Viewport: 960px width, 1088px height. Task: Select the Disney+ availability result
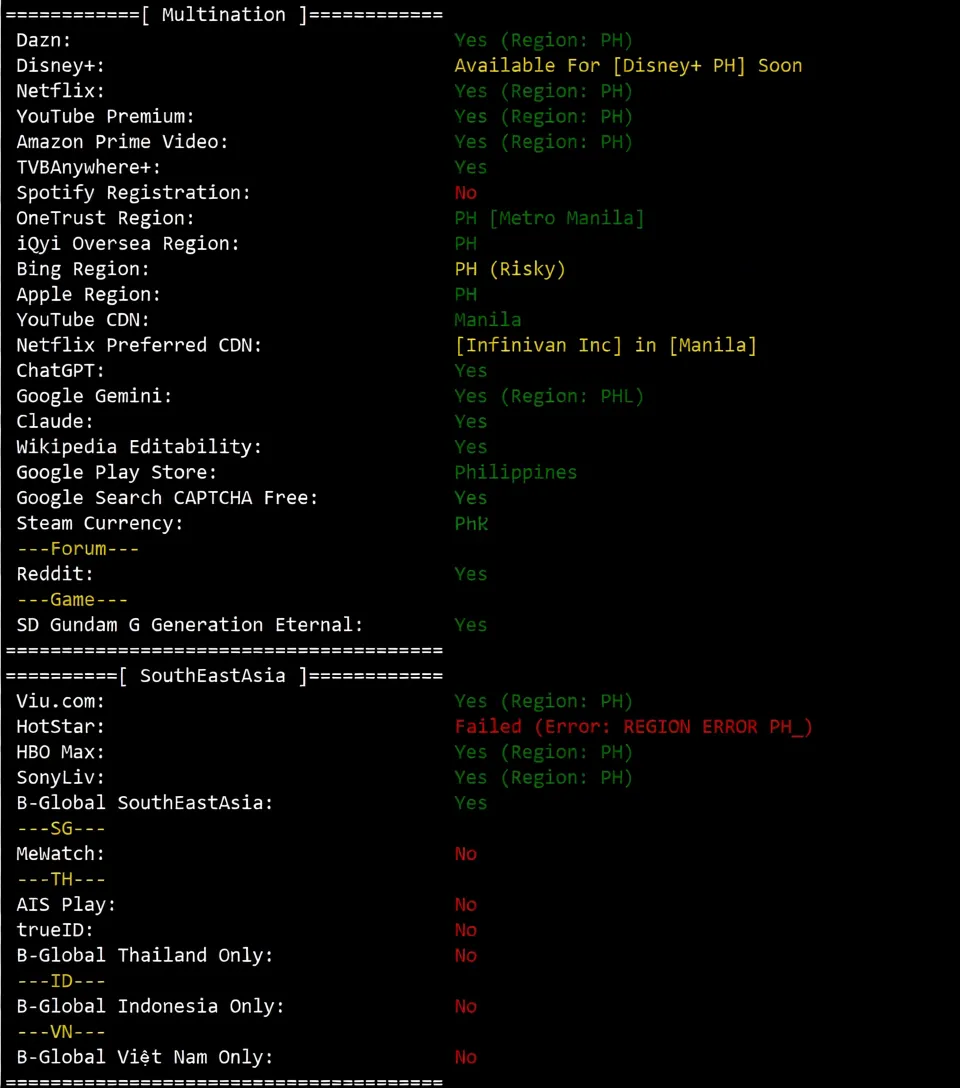[x=628, y=65]
